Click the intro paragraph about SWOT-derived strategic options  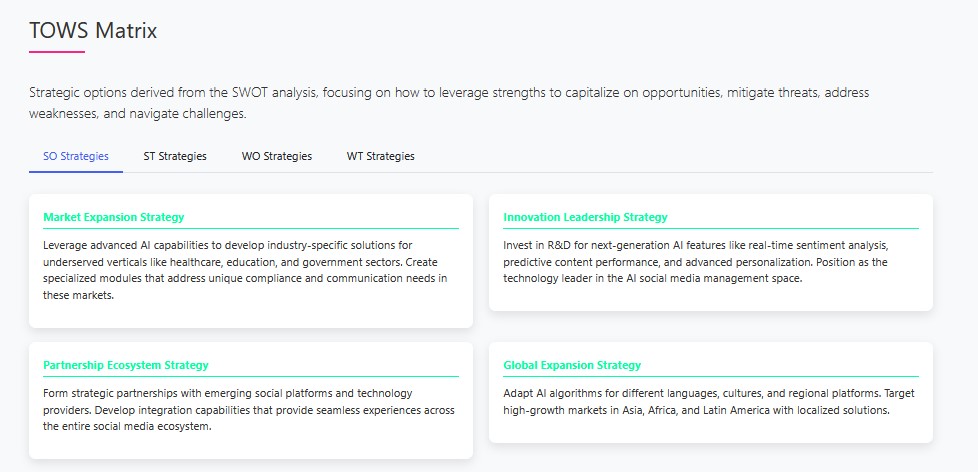point(449,103)
